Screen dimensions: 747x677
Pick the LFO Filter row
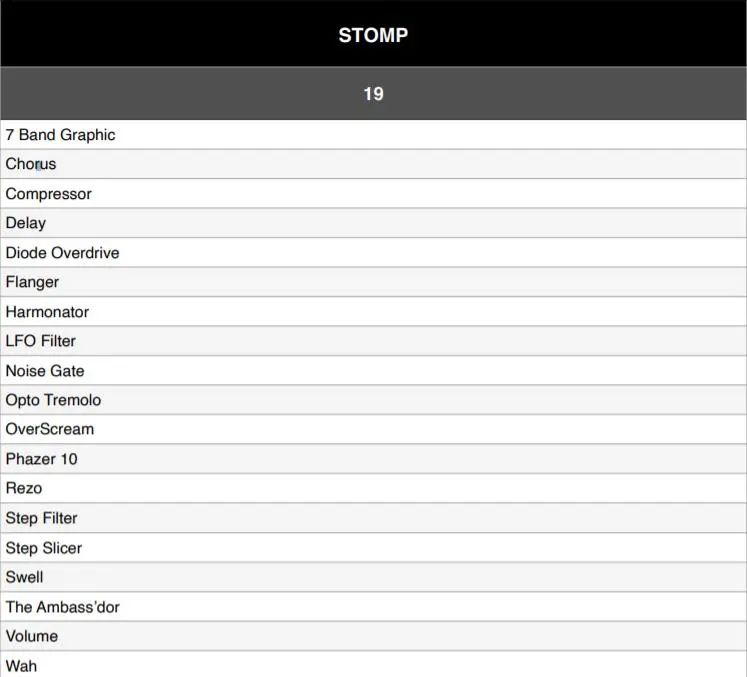(x=41, y=341)
